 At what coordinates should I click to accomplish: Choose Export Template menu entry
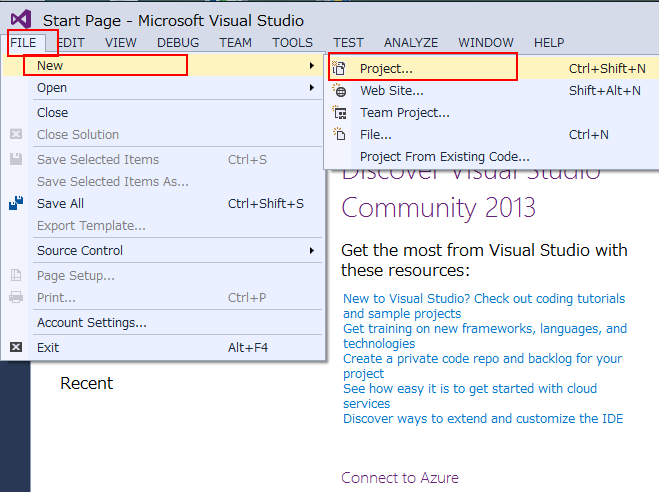pos(163,226)
